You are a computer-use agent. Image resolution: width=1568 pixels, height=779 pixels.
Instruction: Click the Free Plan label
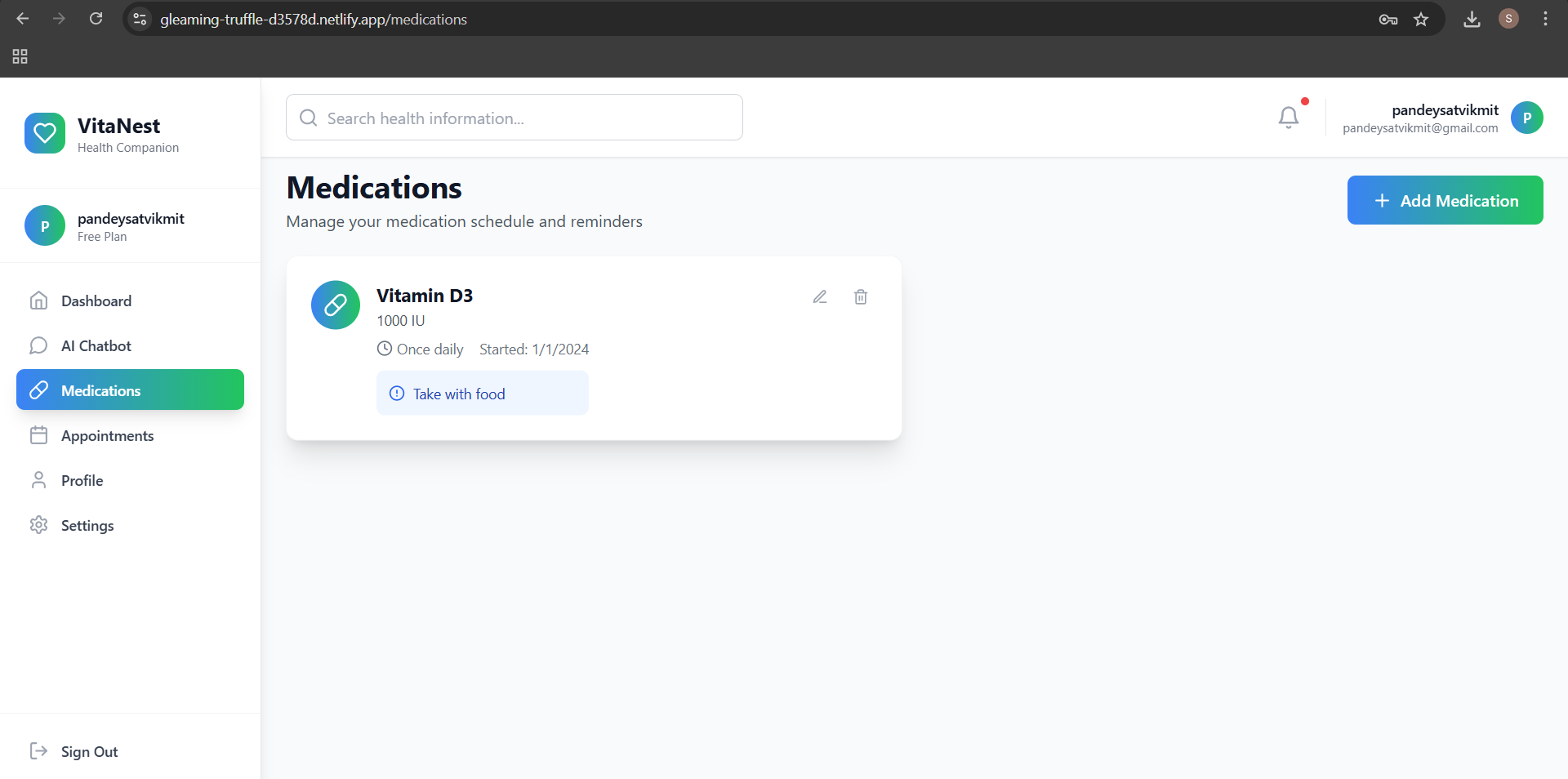102,237
